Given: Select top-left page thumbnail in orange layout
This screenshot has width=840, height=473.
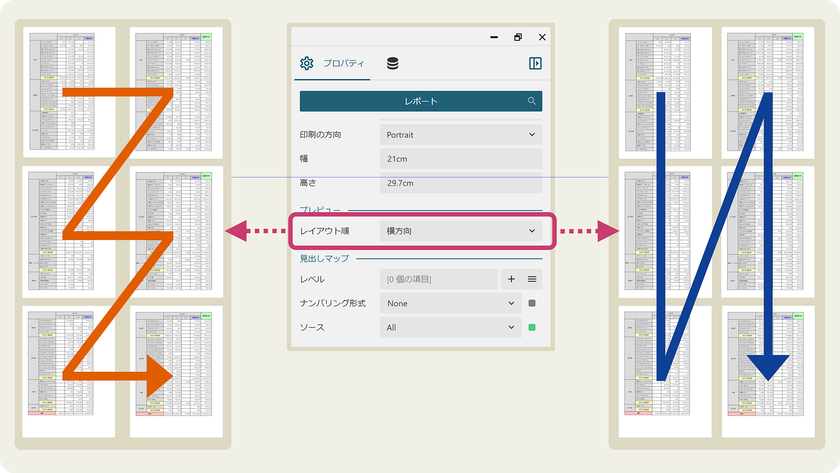Looking at the screenshot, I should [x=69, y=92].
